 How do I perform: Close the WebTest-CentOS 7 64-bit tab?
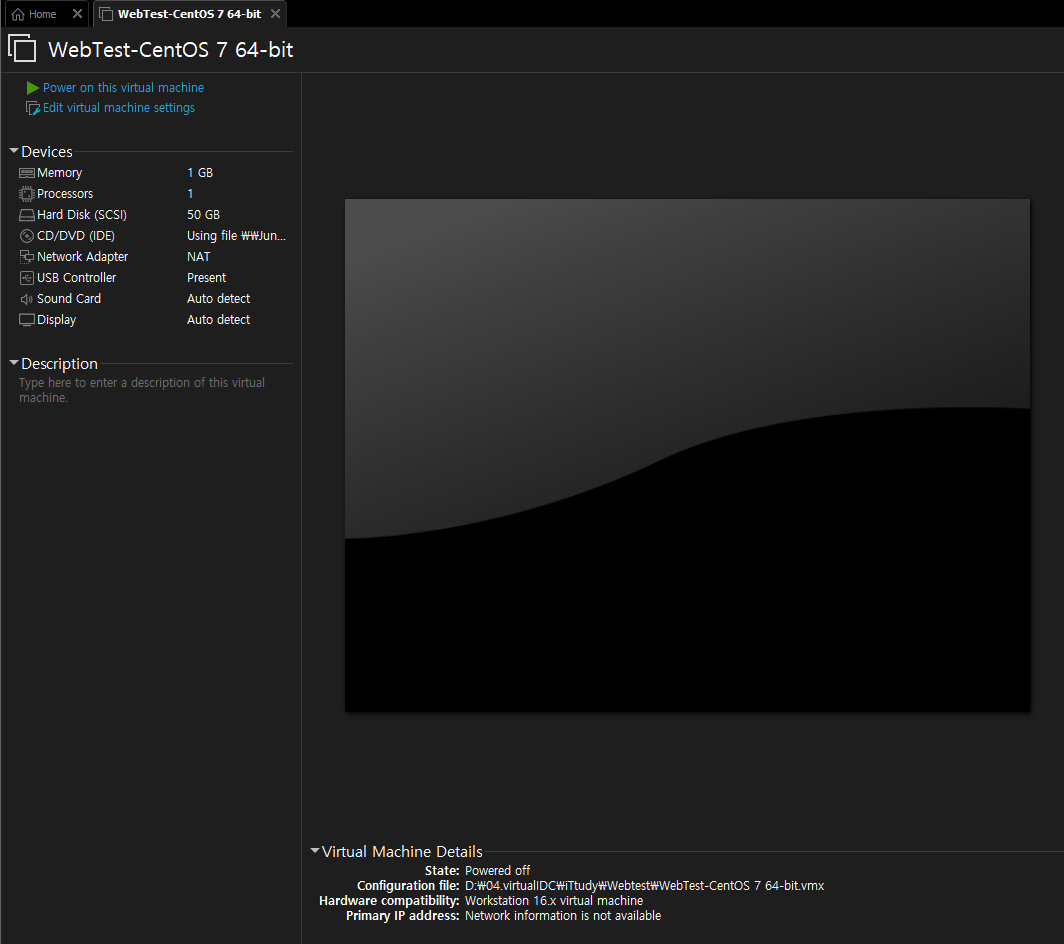click(x=275, y=14)
